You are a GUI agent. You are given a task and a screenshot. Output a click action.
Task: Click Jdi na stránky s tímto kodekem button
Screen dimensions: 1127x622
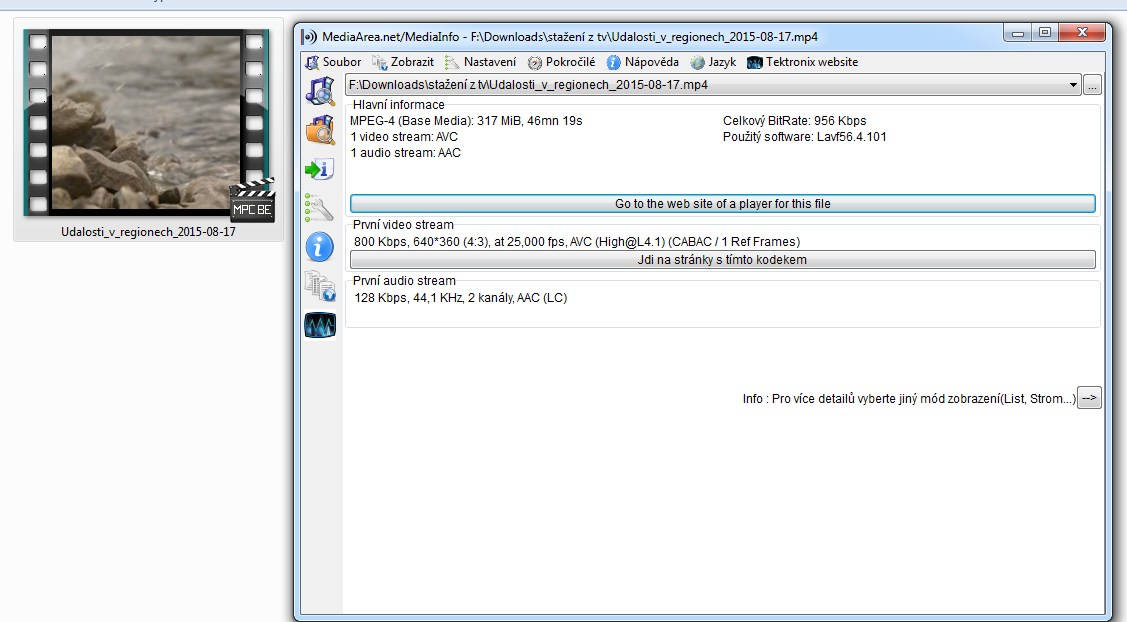pyautogui.click(x=723, y=260)
